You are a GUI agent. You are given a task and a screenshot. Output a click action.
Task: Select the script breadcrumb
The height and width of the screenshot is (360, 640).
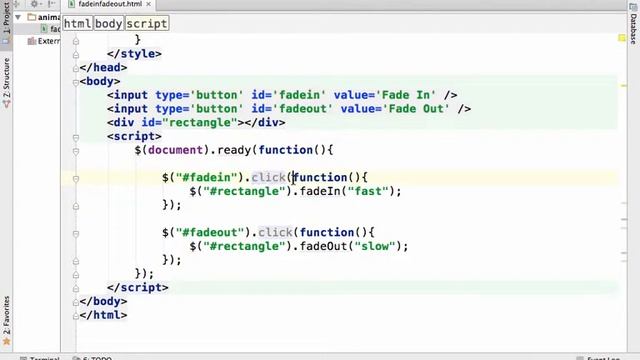147,24
